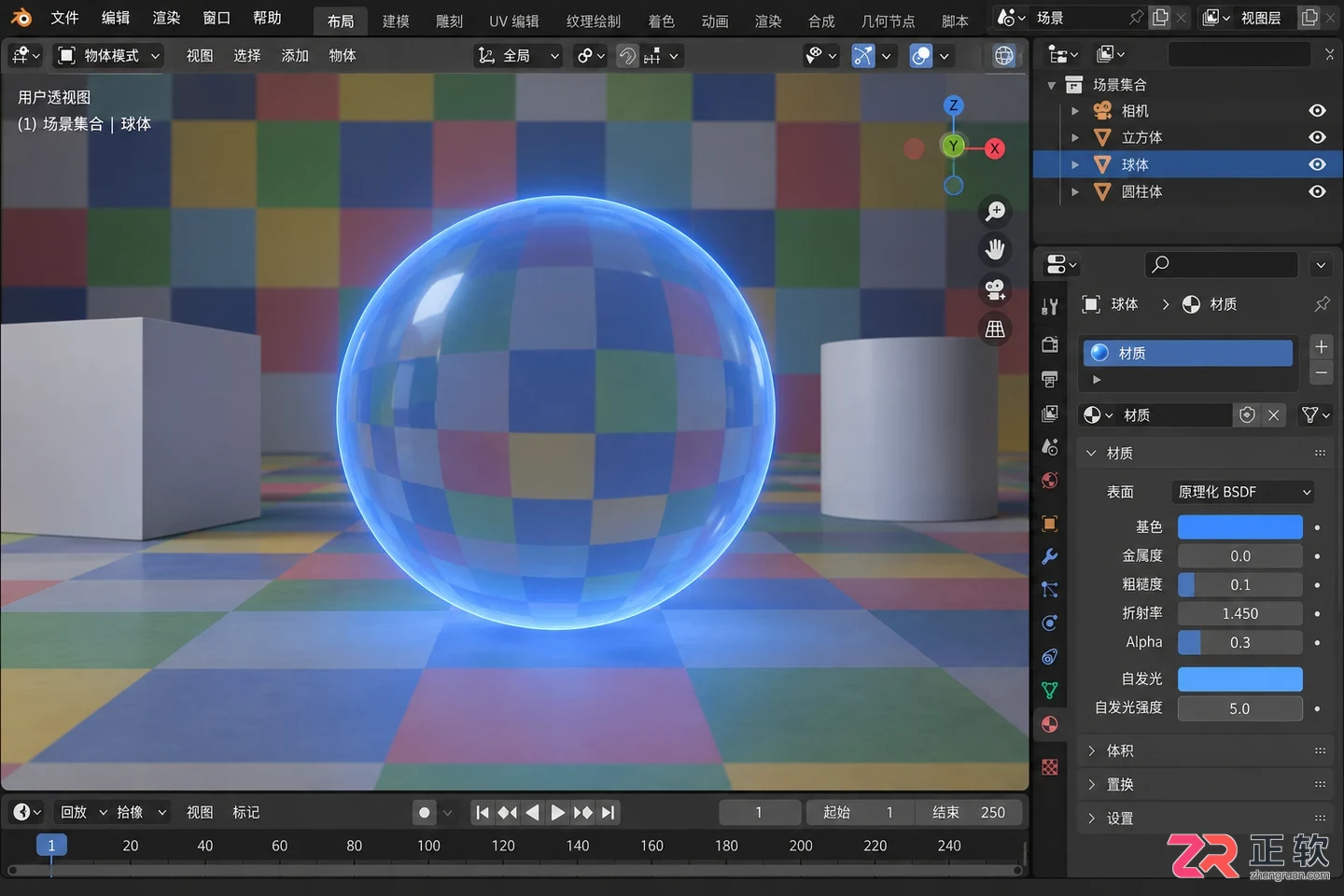Click the pan view hand icon
The height and width of the screenshot is (896, 1344).
(996, 249)
